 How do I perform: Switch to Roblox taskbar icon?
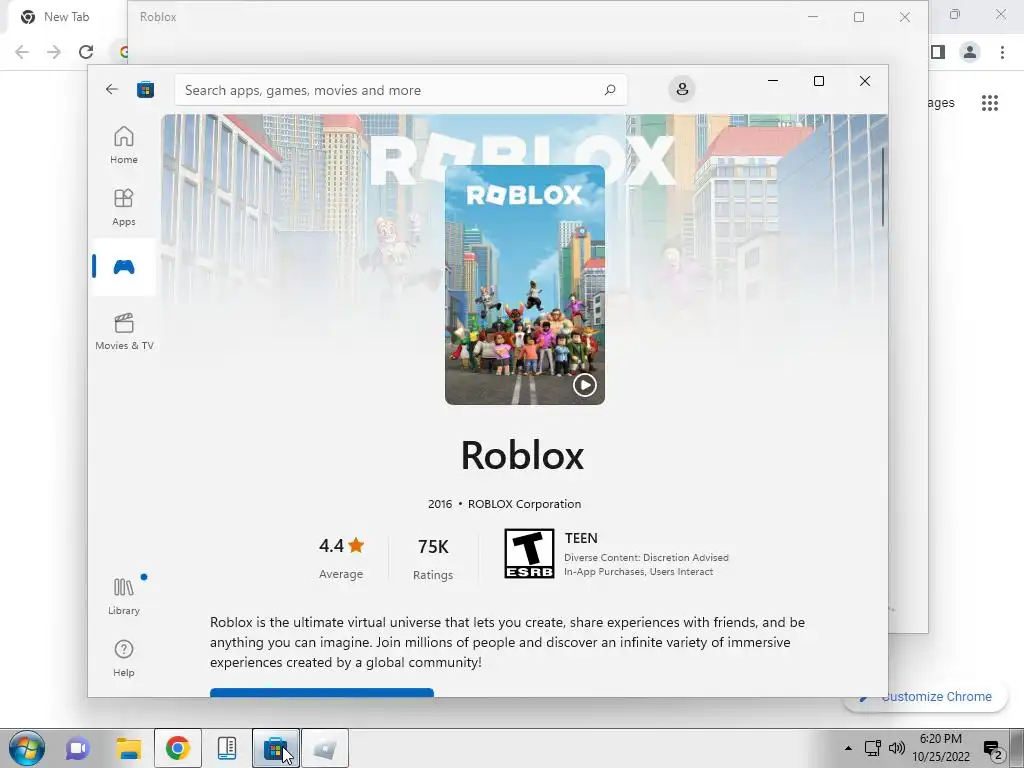point(325,748)
